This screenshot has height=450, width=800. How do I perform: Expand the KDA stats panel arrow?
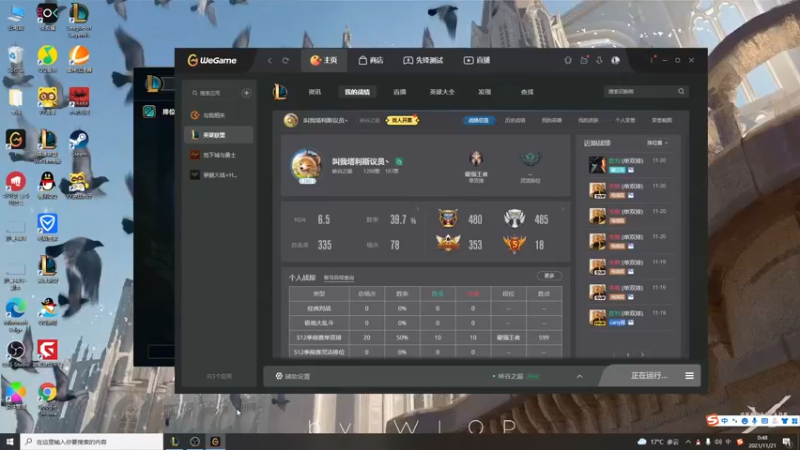click(x=418, y=209)
